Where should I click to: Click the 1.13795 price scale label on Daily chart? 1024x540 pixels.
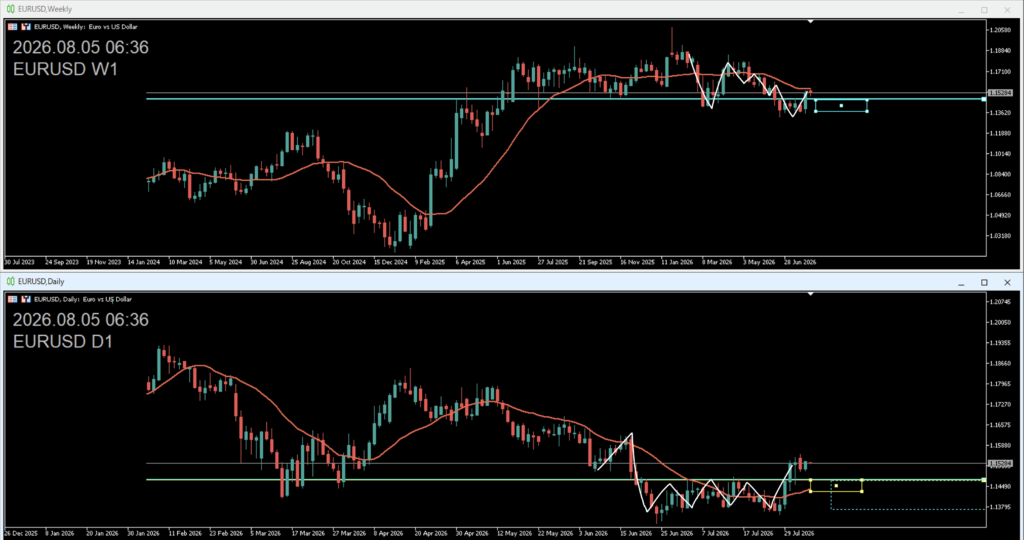pos(1000,507)
